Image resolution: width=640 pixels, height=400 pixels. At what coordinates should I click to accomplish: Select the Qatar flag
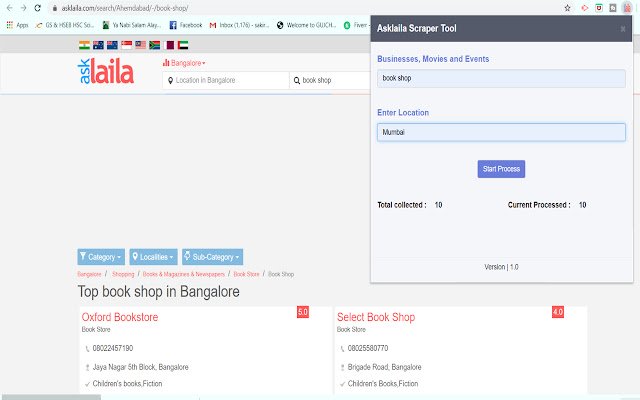[169, 45]
